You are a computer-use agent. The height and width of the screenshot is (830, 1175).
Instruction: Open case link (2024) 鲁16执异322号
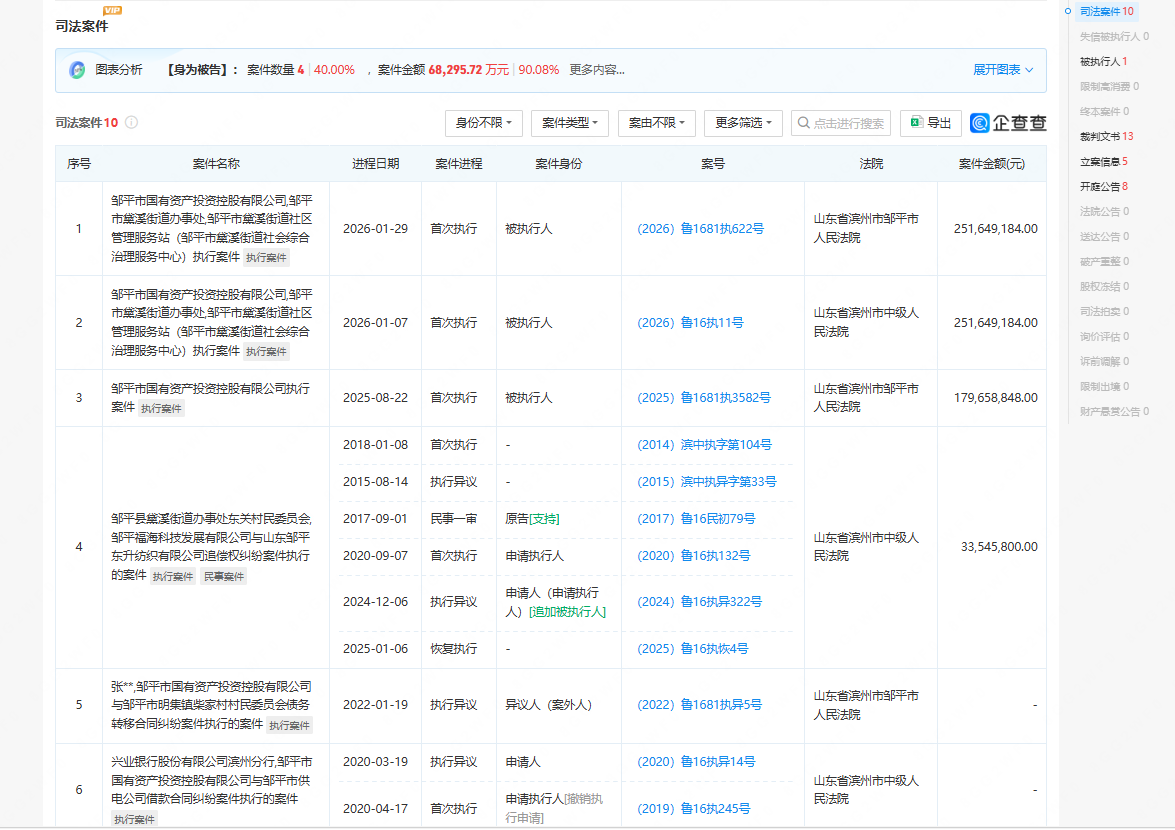click(x=699, y=602)
